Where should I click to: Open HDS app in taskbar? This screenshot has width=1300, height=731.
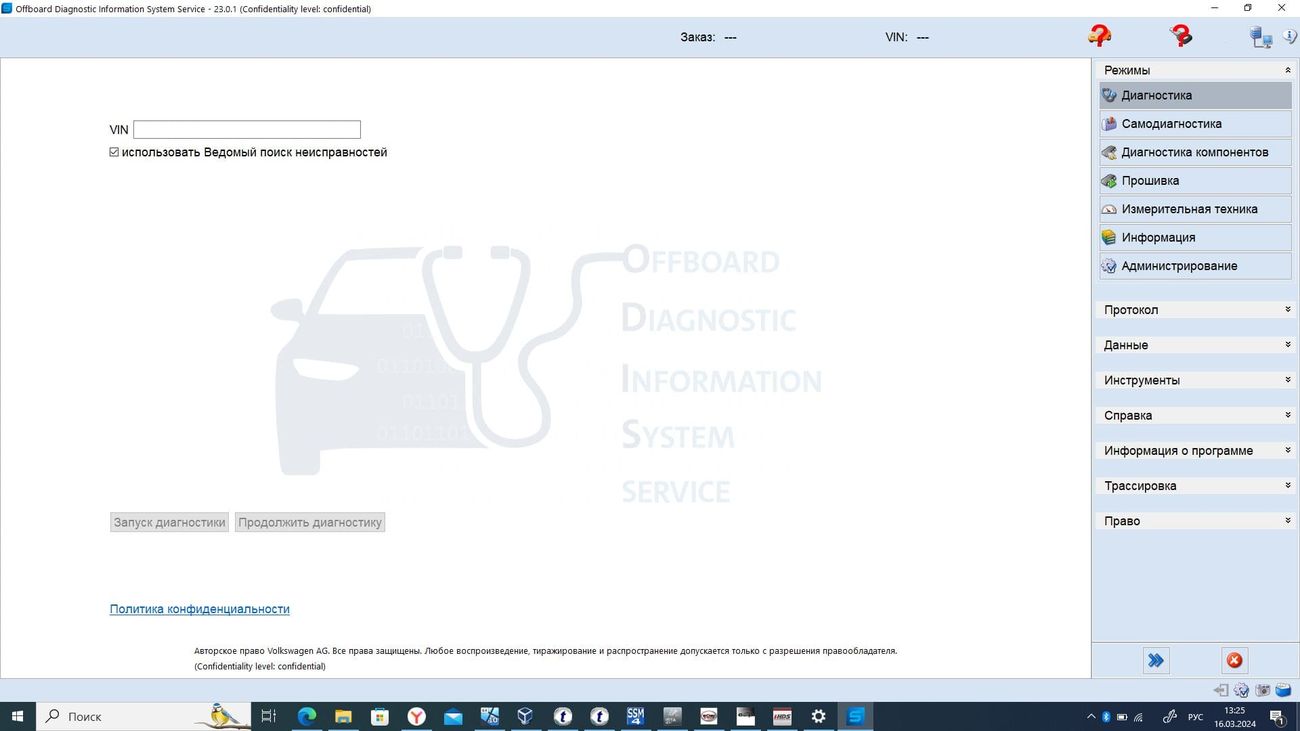782,716
